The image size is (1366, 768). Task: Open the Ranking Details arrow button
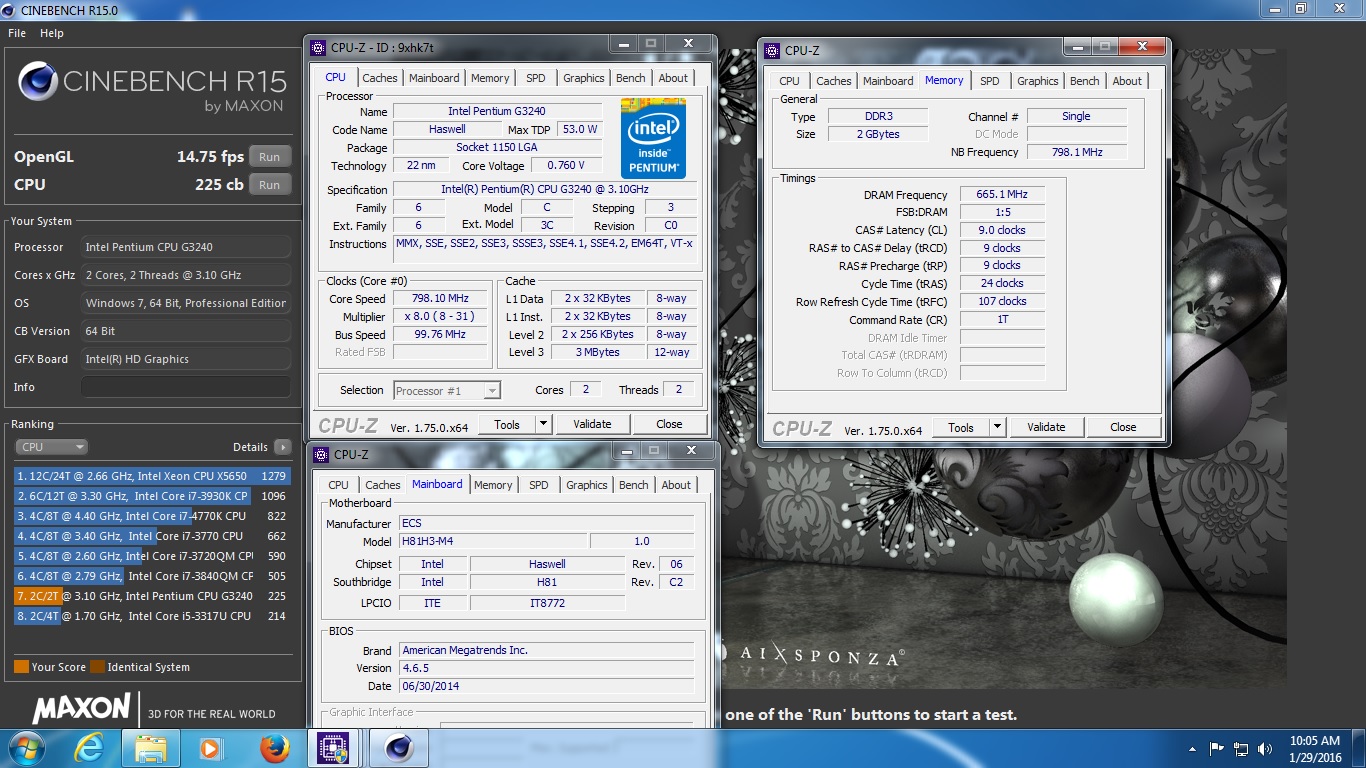(x=283, y=447)
